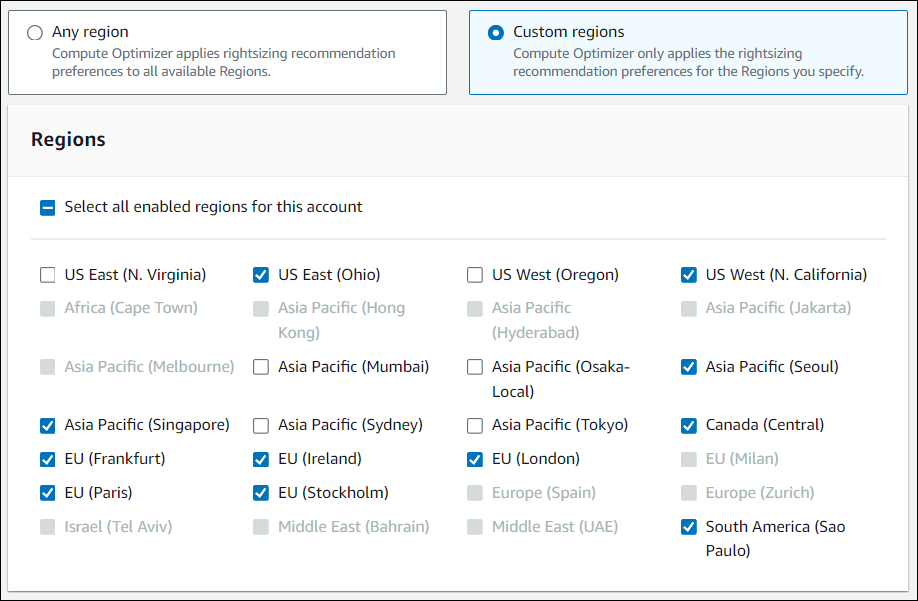
Task: Check Asia Pacific (Osaka-Local) region
Action: click(475, 367)
